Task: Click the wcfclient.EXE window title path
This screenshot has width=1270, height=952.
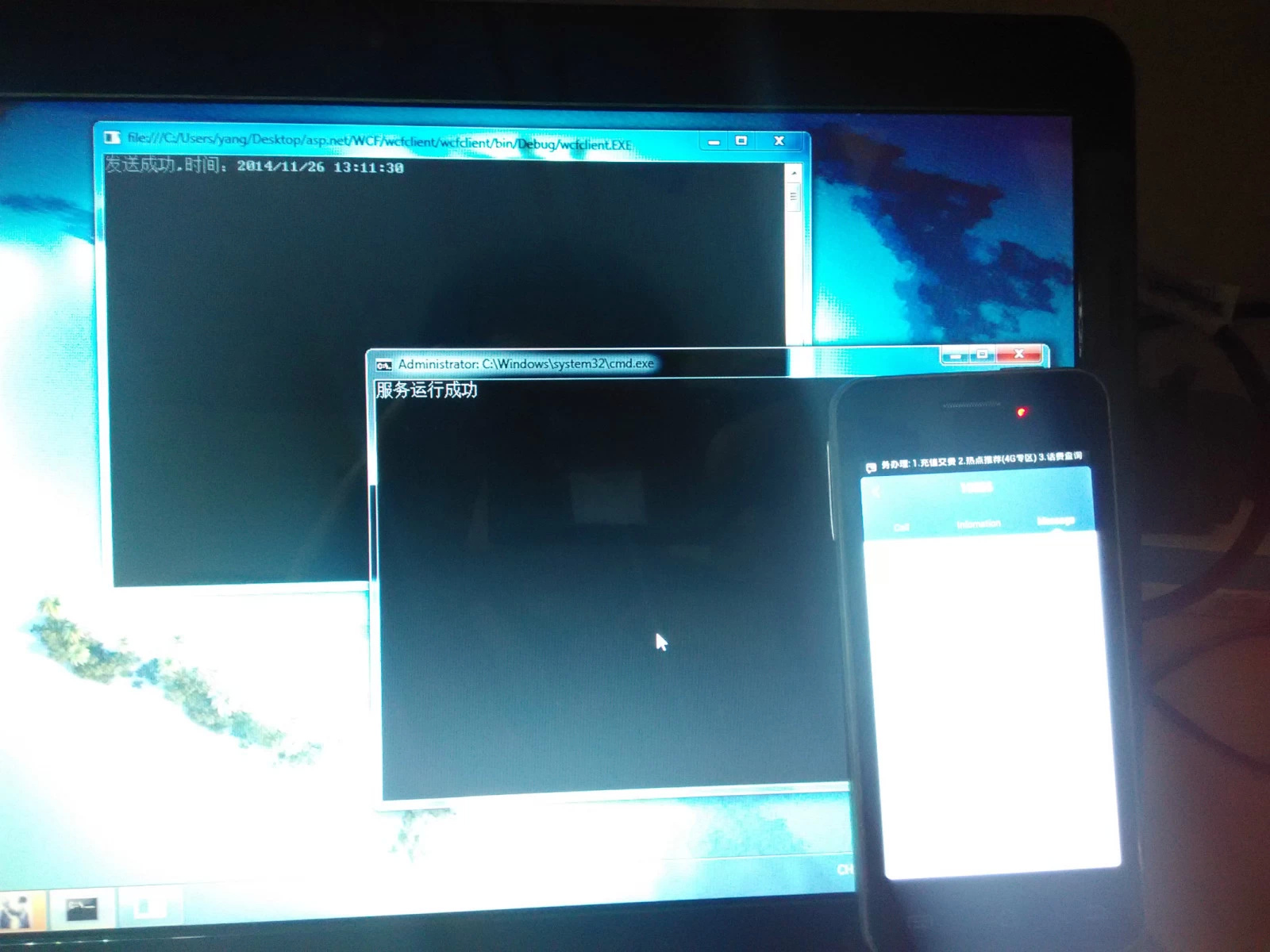Action: 379,141
